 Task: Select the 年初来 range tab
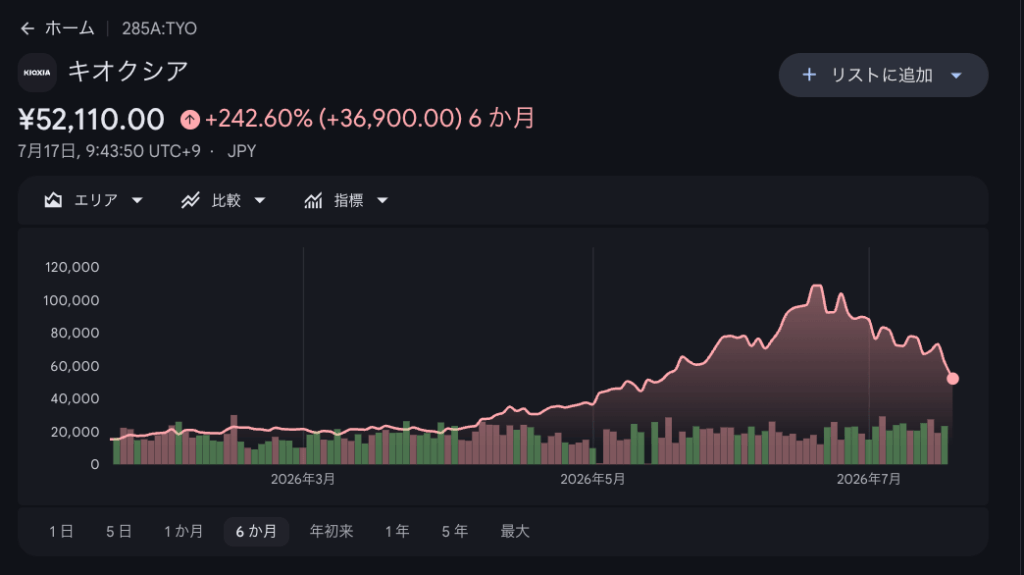click(331, 532)
